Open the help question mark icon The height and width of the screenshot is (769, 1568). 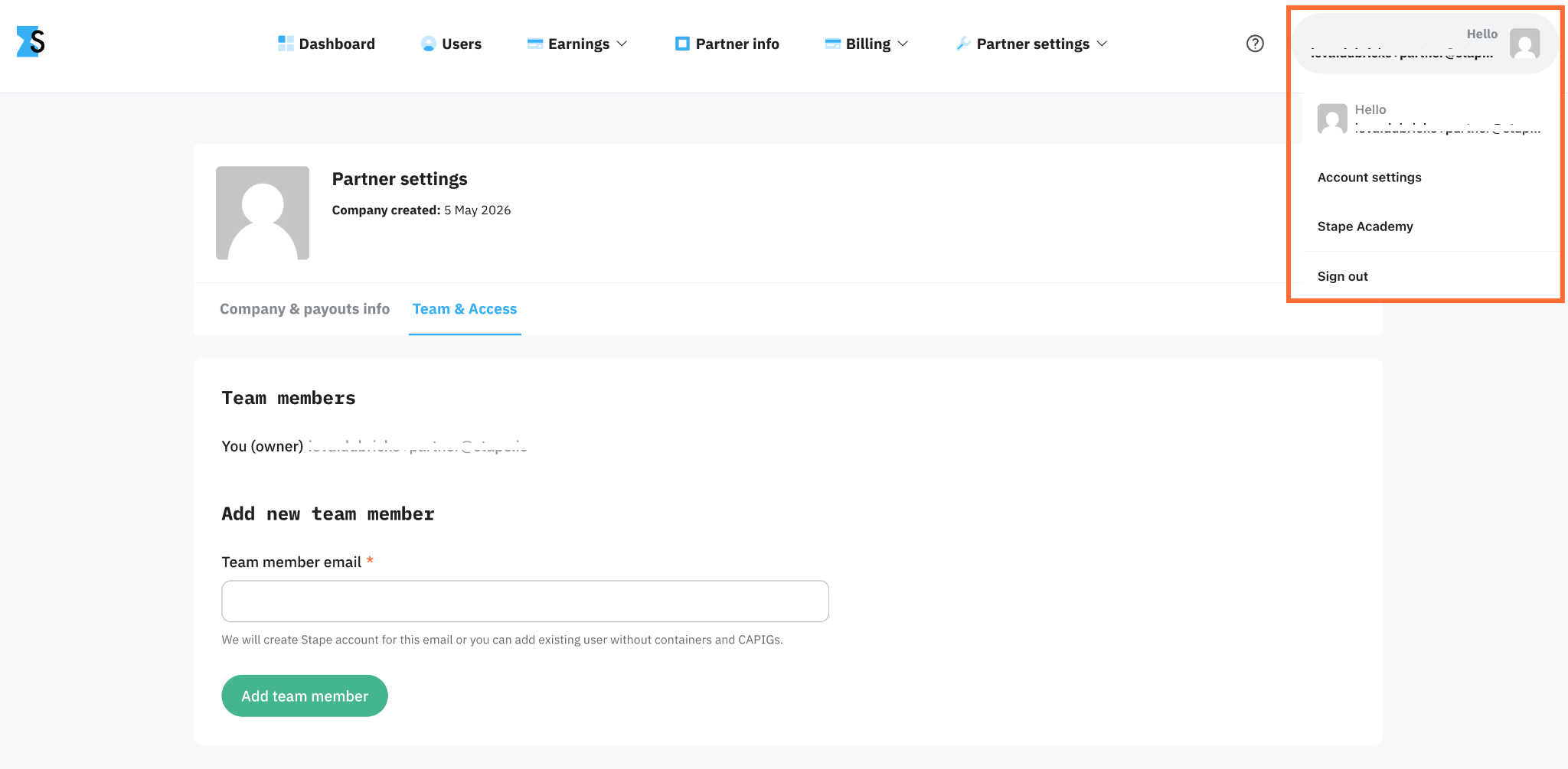point(1255,44)
